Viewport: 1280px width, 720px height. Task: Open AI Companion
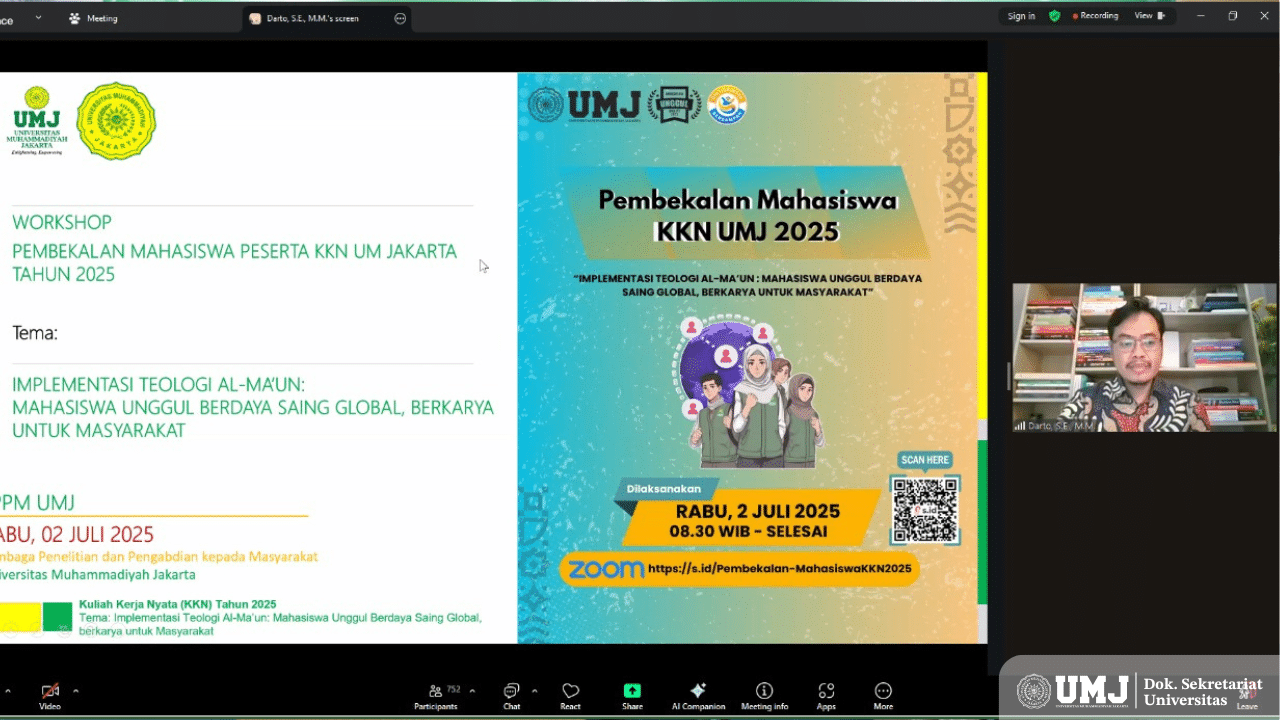(698, 696)
